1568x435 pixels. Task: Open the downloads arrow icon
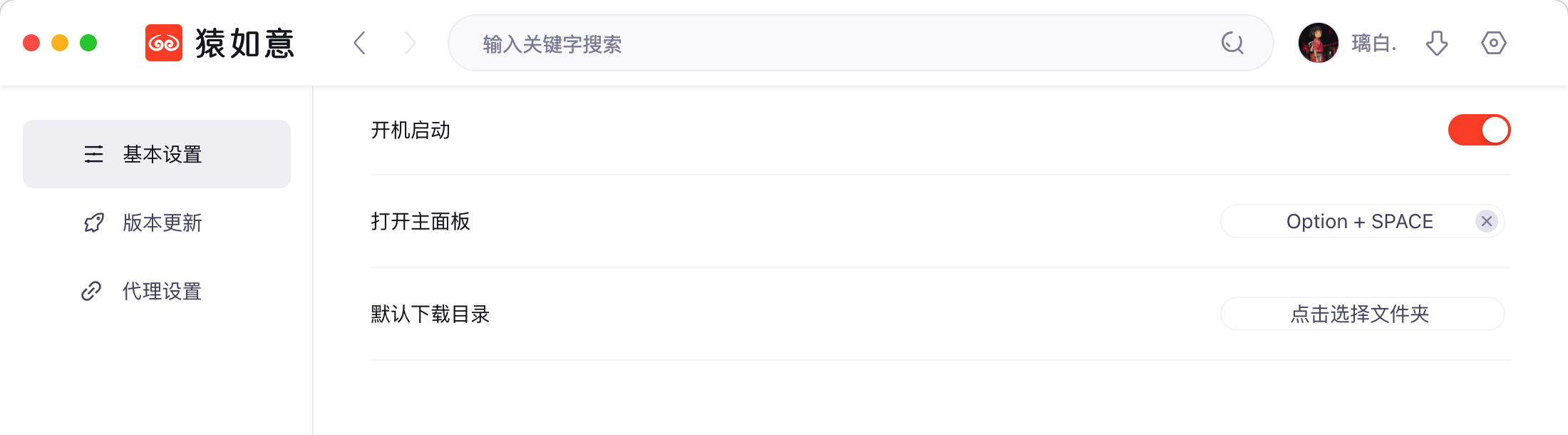tap(1437, 43)
